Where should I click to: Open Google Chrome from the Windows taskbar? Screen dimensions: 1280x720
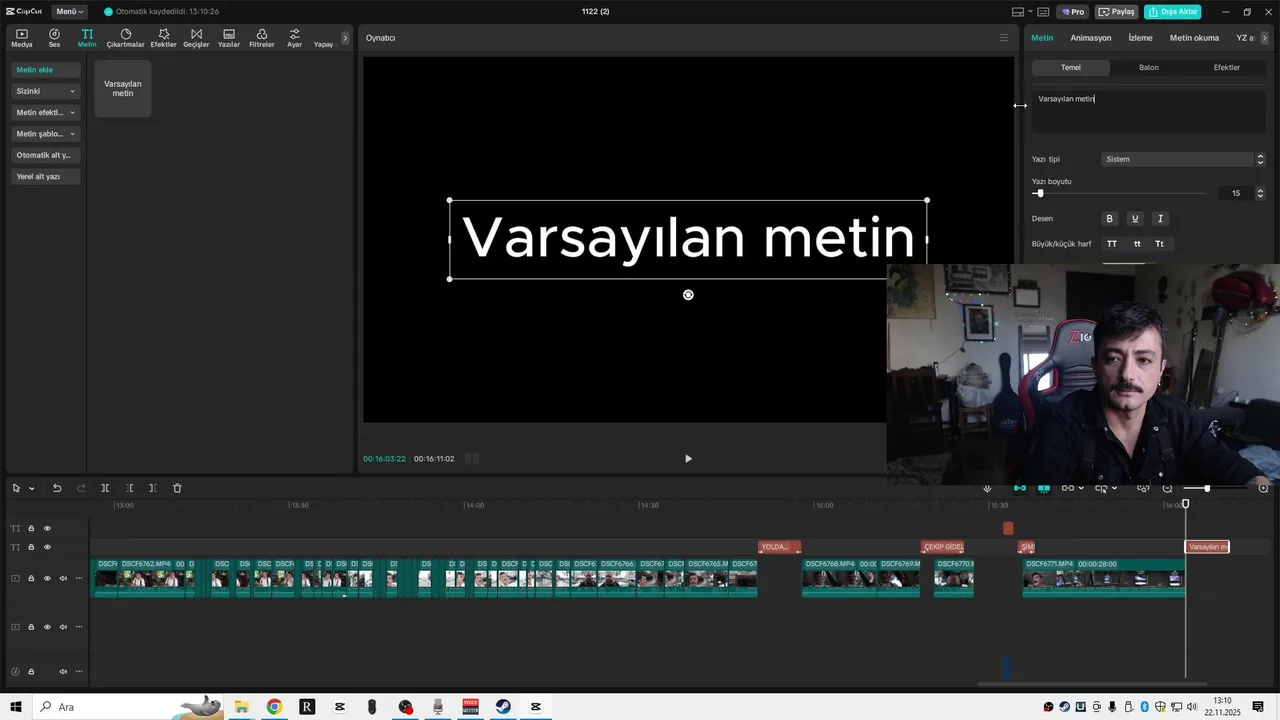click(x=274, y=707)
